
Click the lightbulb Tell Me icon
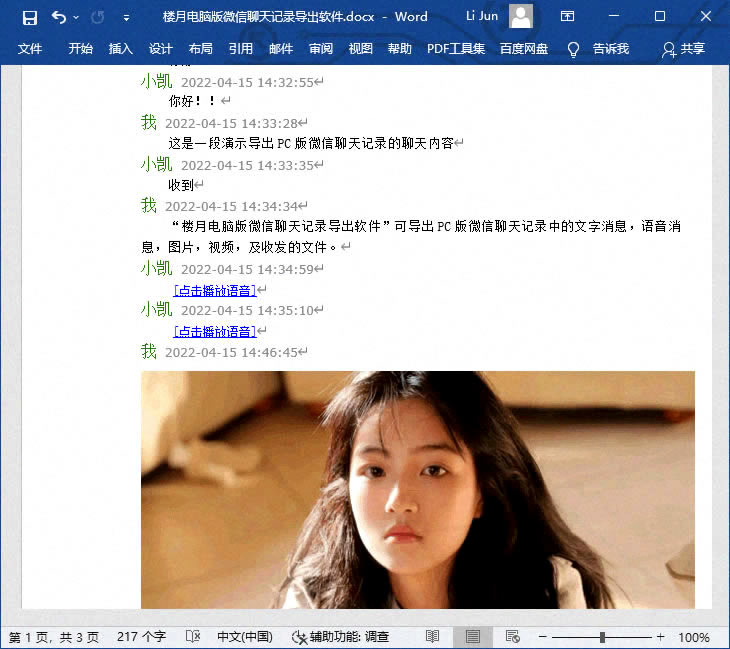tap(573, 49)
